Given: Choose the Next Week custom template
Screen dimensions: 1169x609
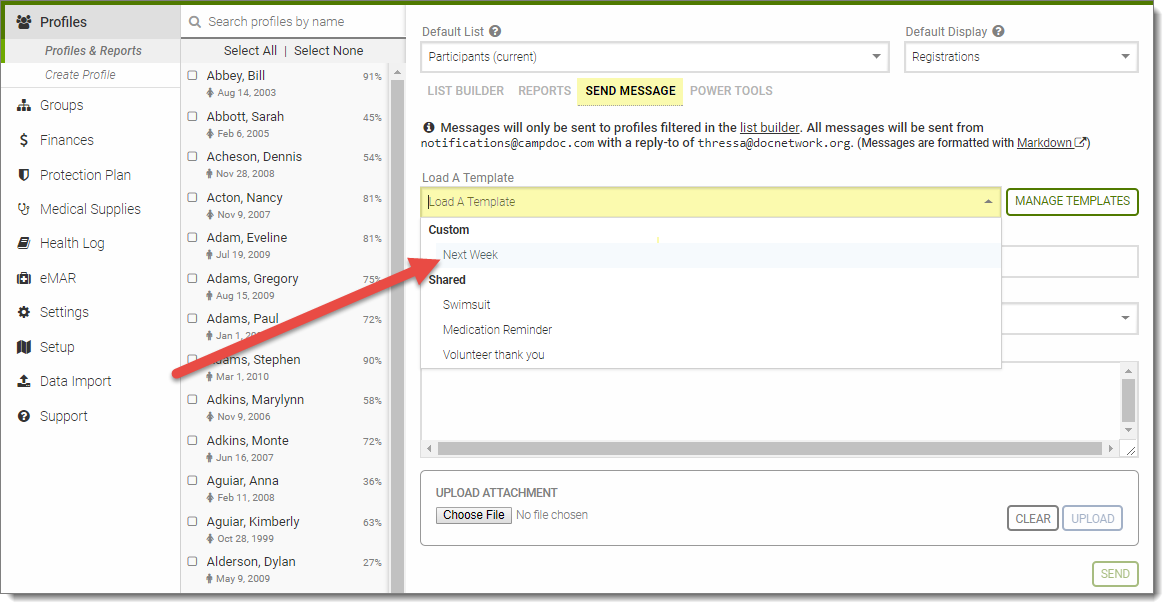Looking at the screenshot, I should click(x=471, y=255).
